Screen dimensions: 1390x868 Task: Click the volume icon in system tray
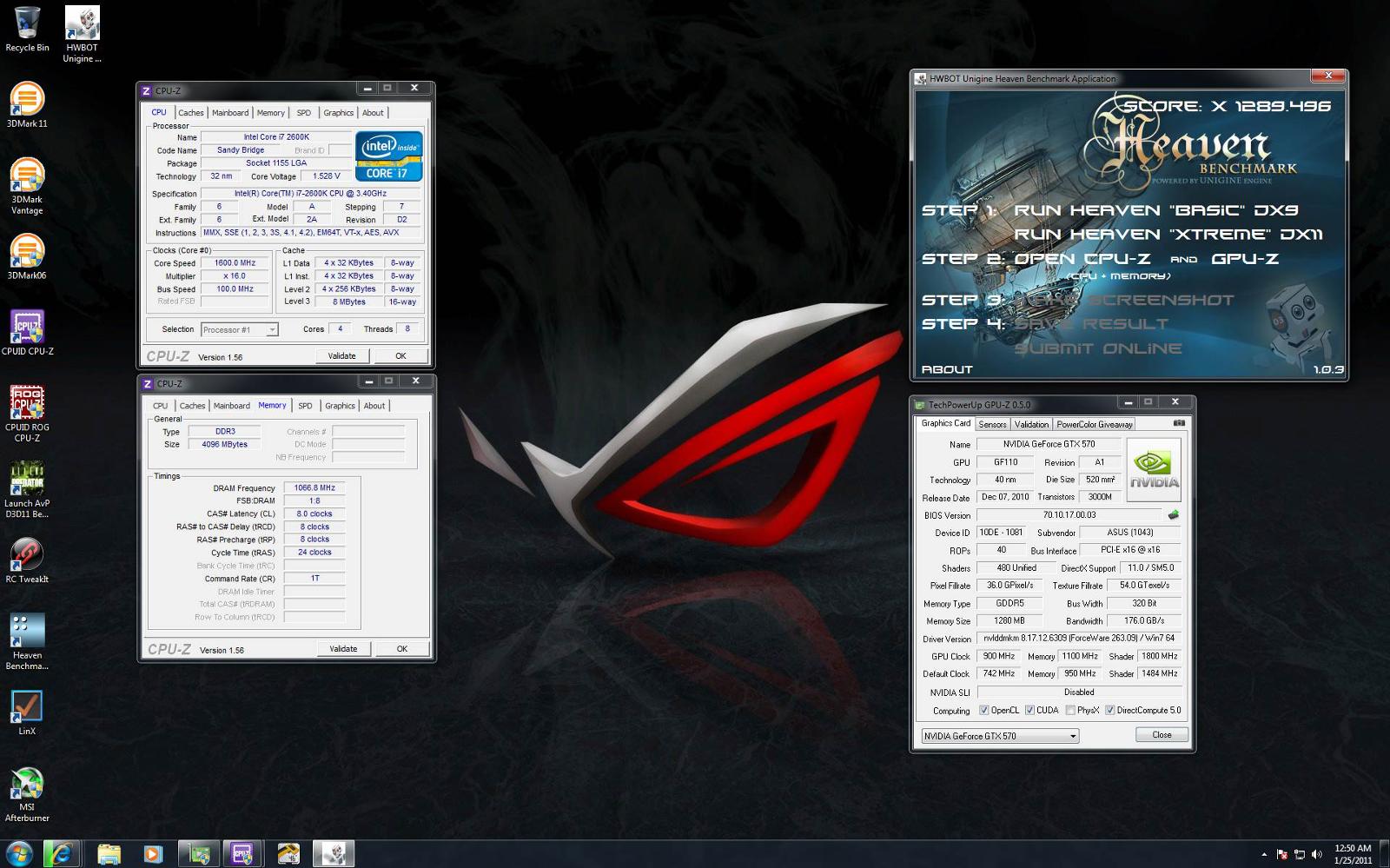click(x=1316, y=854)
